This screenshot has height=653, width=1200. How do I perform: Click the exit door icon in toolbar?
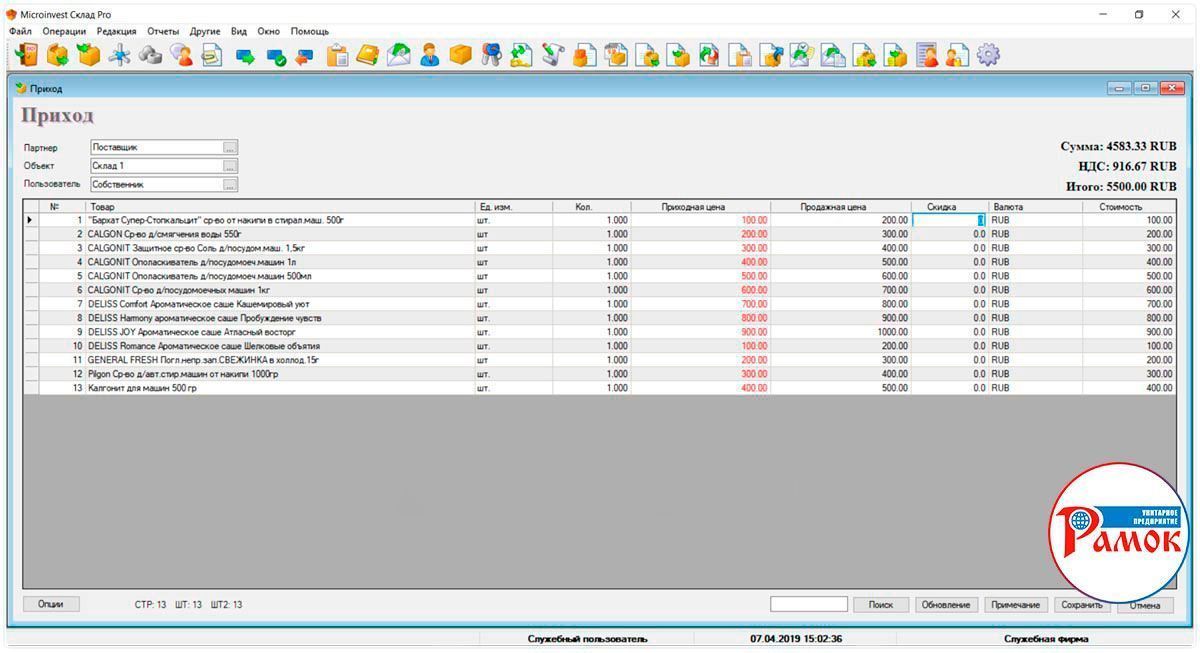pos(26,55)
